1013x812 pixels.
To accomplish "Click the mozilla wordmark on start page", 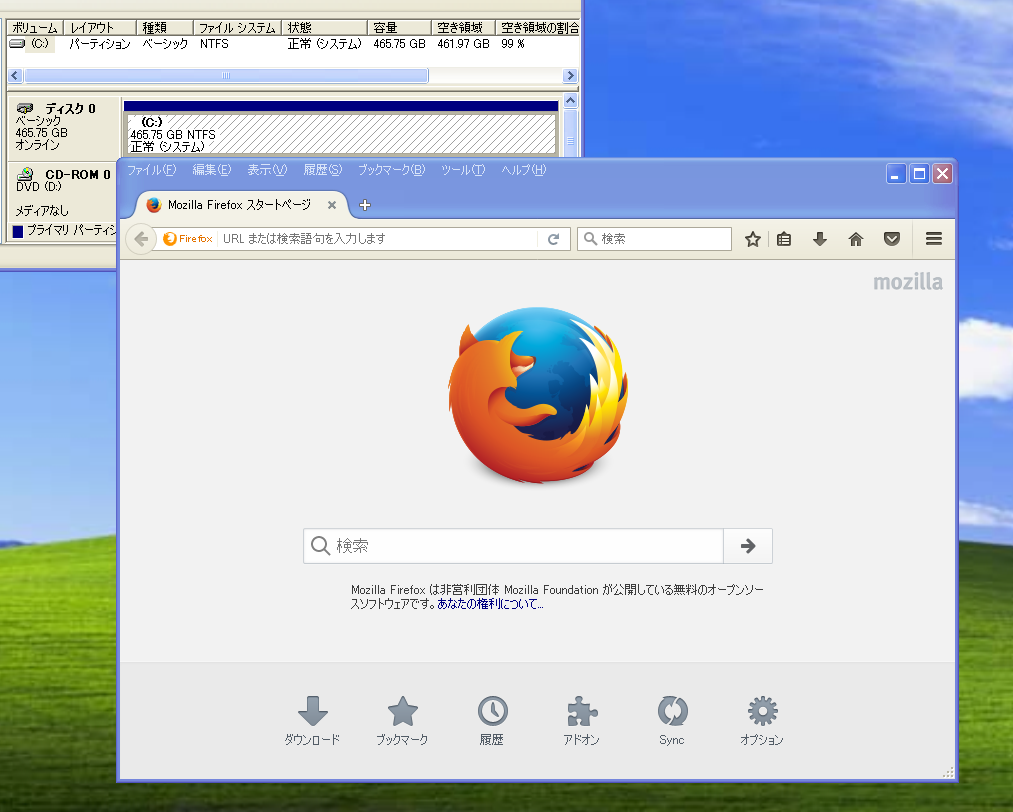I will tap(908, 282).
